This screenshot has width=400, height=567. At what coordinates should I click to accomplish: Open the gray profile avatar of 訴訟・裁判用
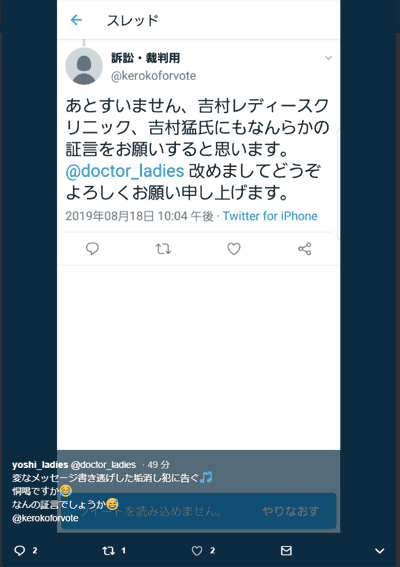click(84, 66)
